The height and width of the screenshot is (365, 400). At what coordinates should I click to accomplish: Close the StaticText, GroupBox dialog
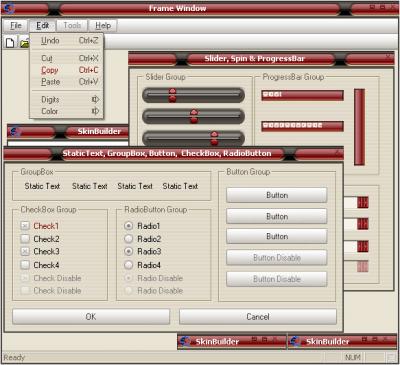pyautogui.click(x=338, y=152)
